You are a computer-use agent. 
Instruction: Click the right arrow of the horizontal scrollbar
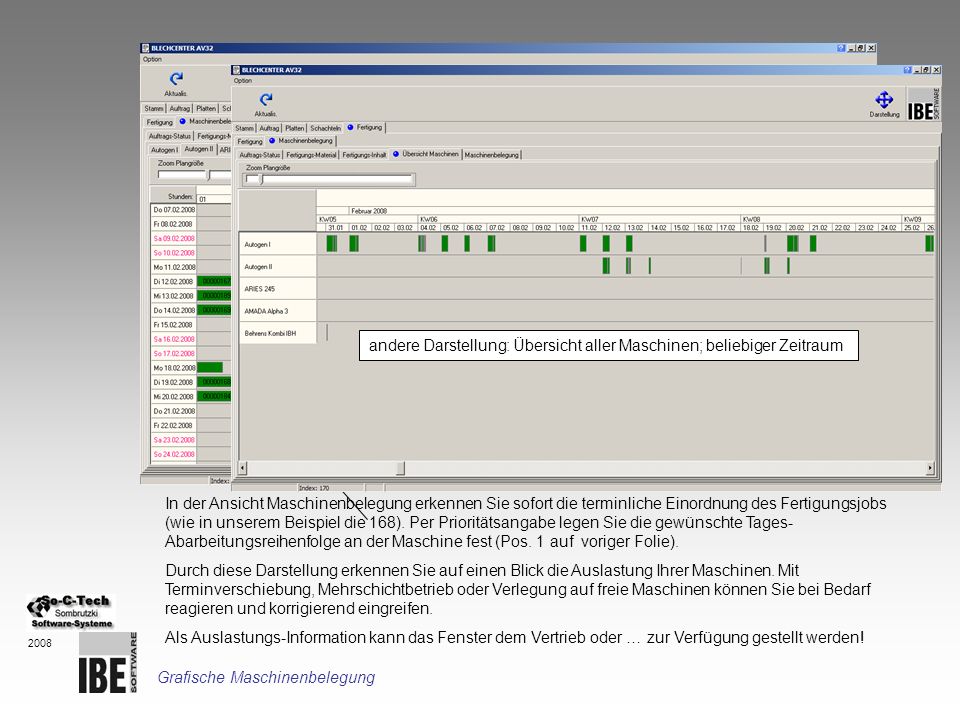[930, 468]
